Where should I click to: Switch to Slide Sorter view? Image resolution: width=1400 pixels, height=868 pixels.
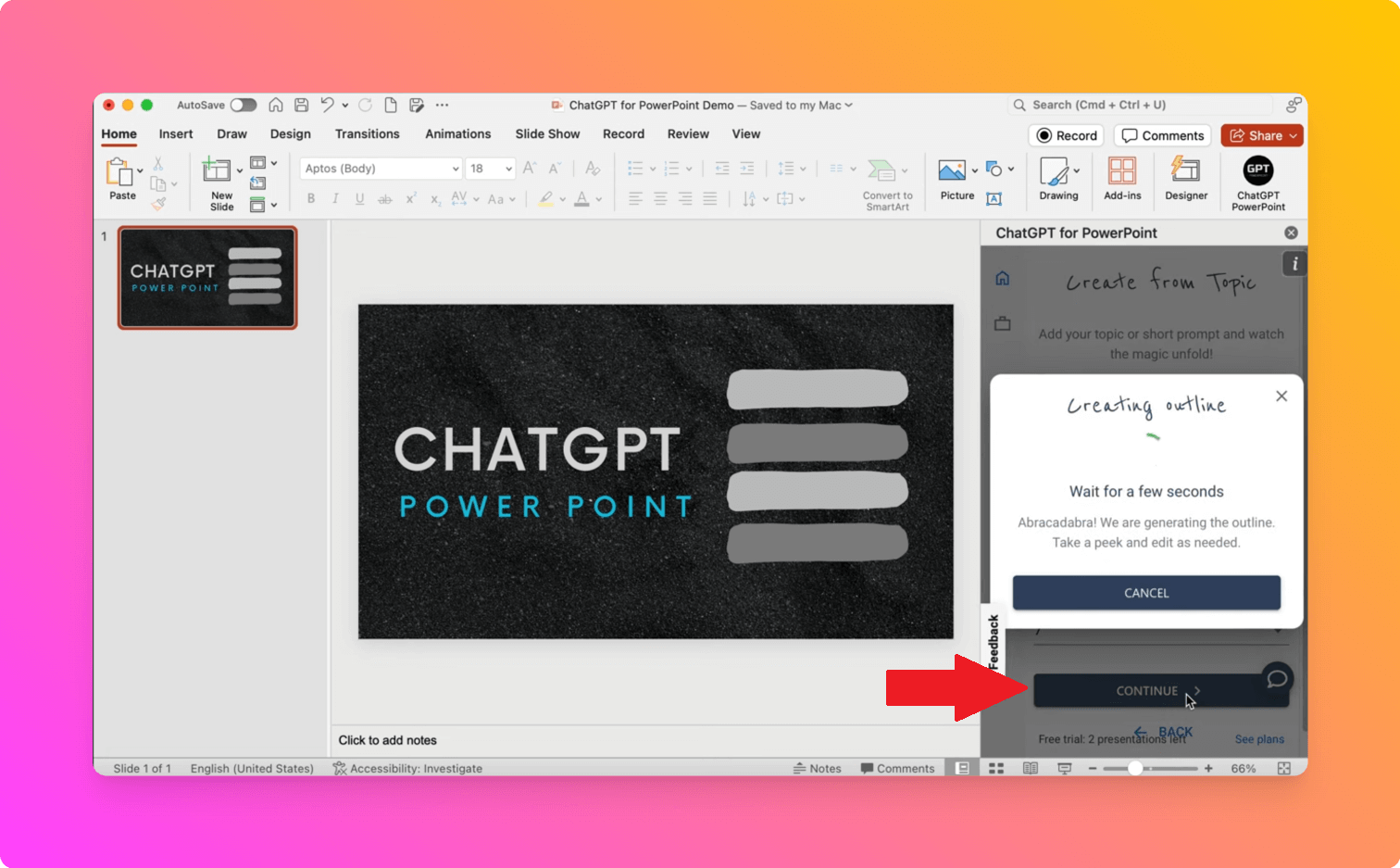click(x=996, y=768)
